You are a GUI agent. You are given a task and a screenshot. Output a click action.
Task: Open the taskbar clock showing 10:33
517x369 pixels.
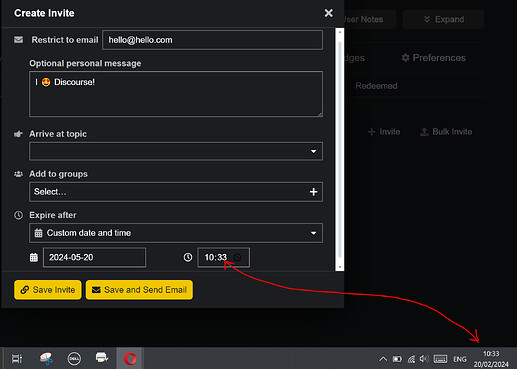[491, 359]
